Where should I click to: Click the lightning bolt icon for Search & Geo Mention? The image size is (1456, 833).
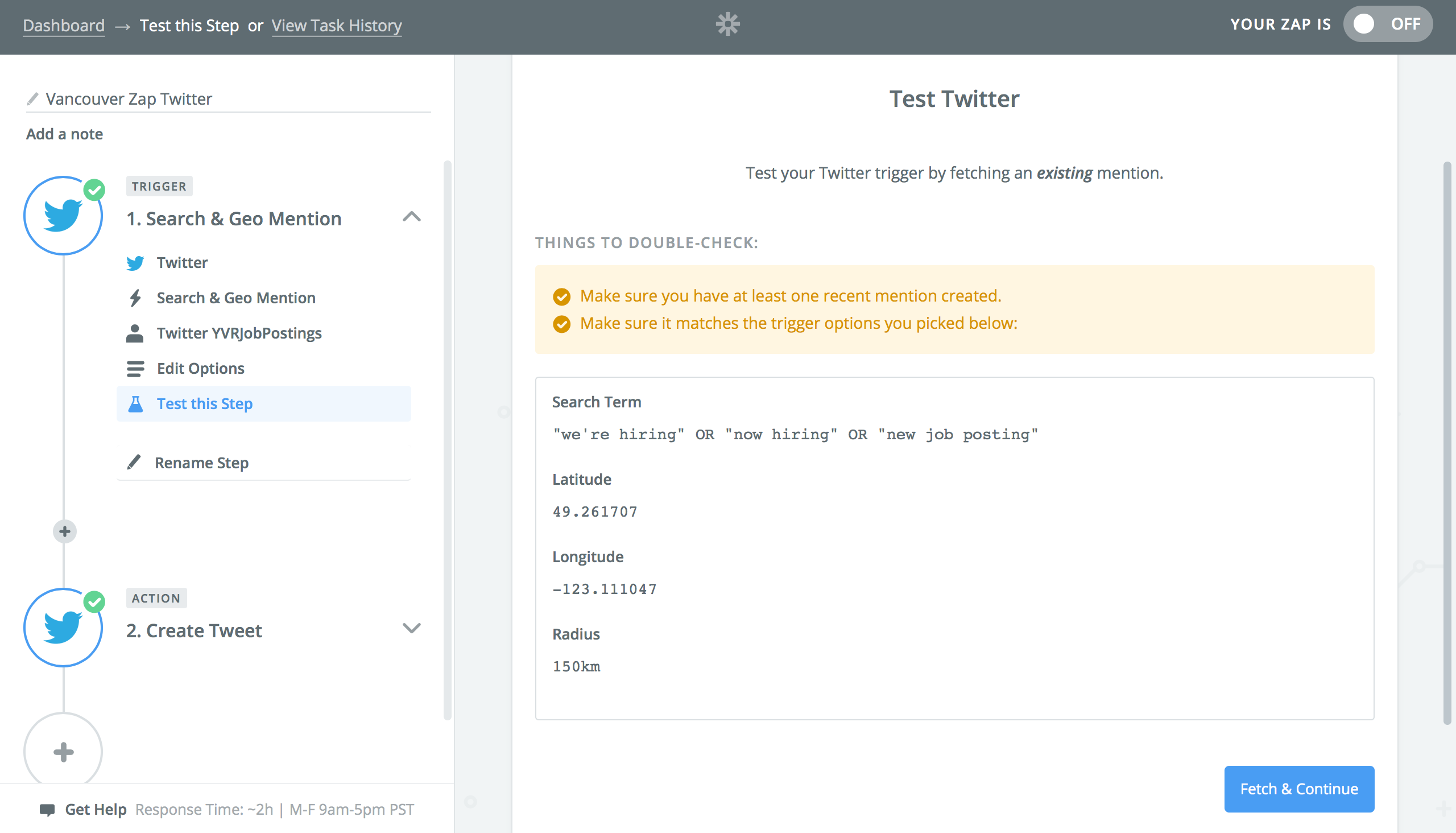[135, 298]
